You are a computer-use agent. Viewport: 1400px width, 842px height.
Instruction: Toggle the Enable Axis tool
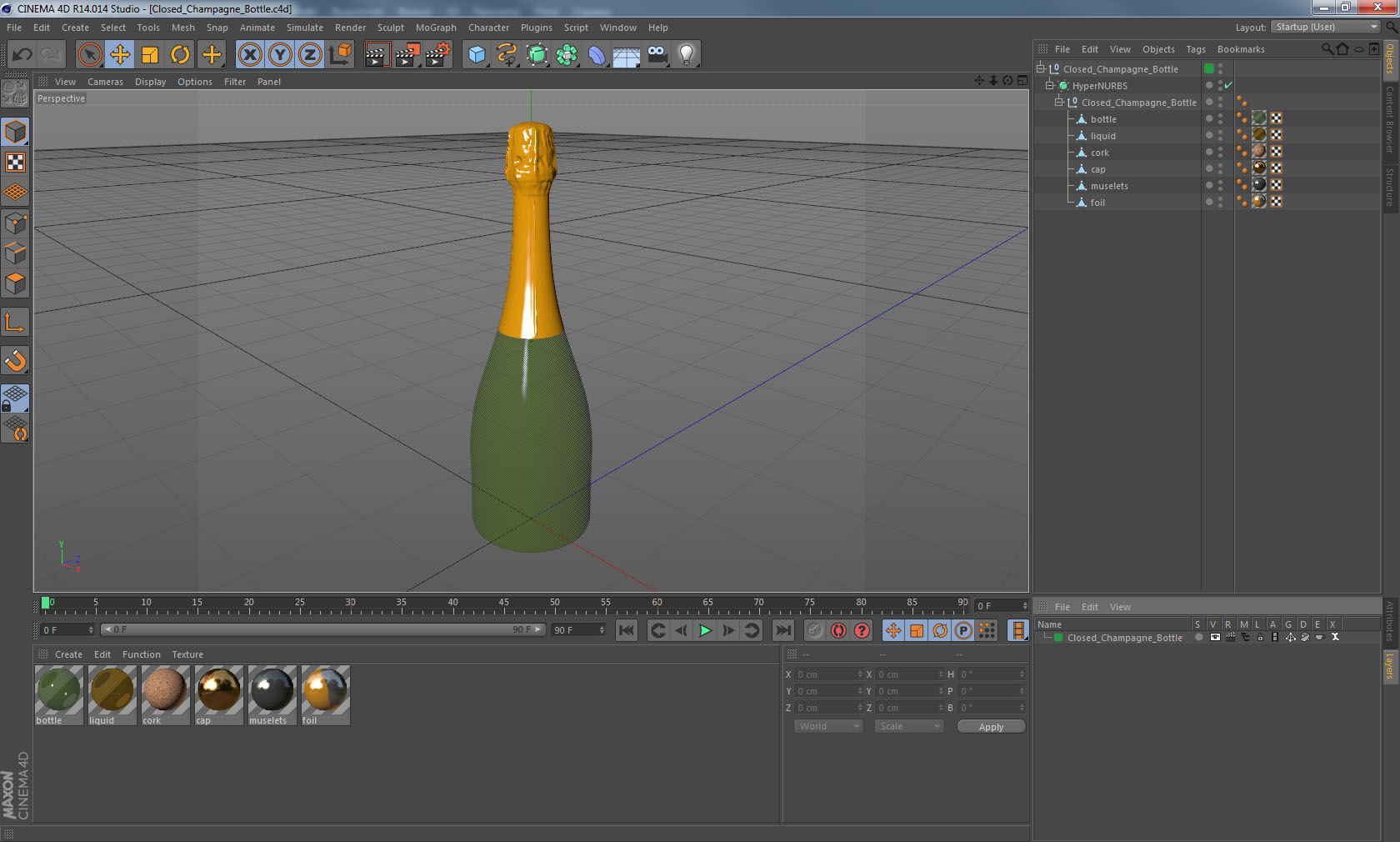15,322
